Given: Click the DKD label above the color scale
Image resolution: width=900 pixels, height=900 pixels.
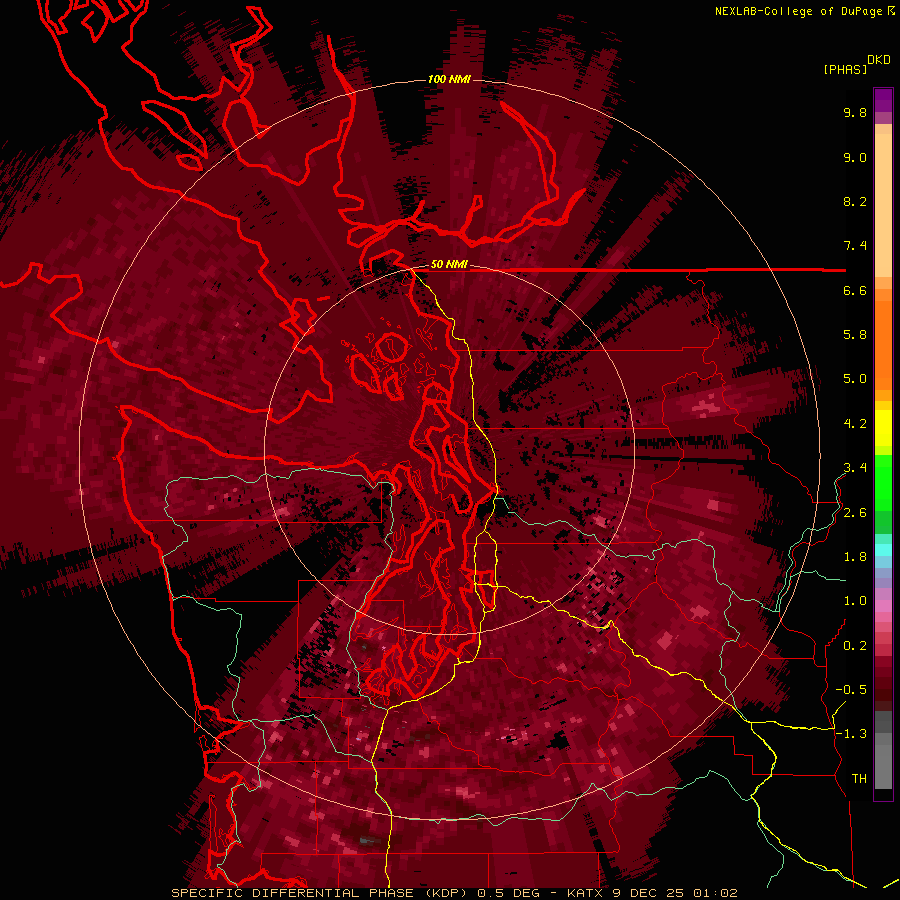Looking at the screenshot, I should [x=879, y=60].
